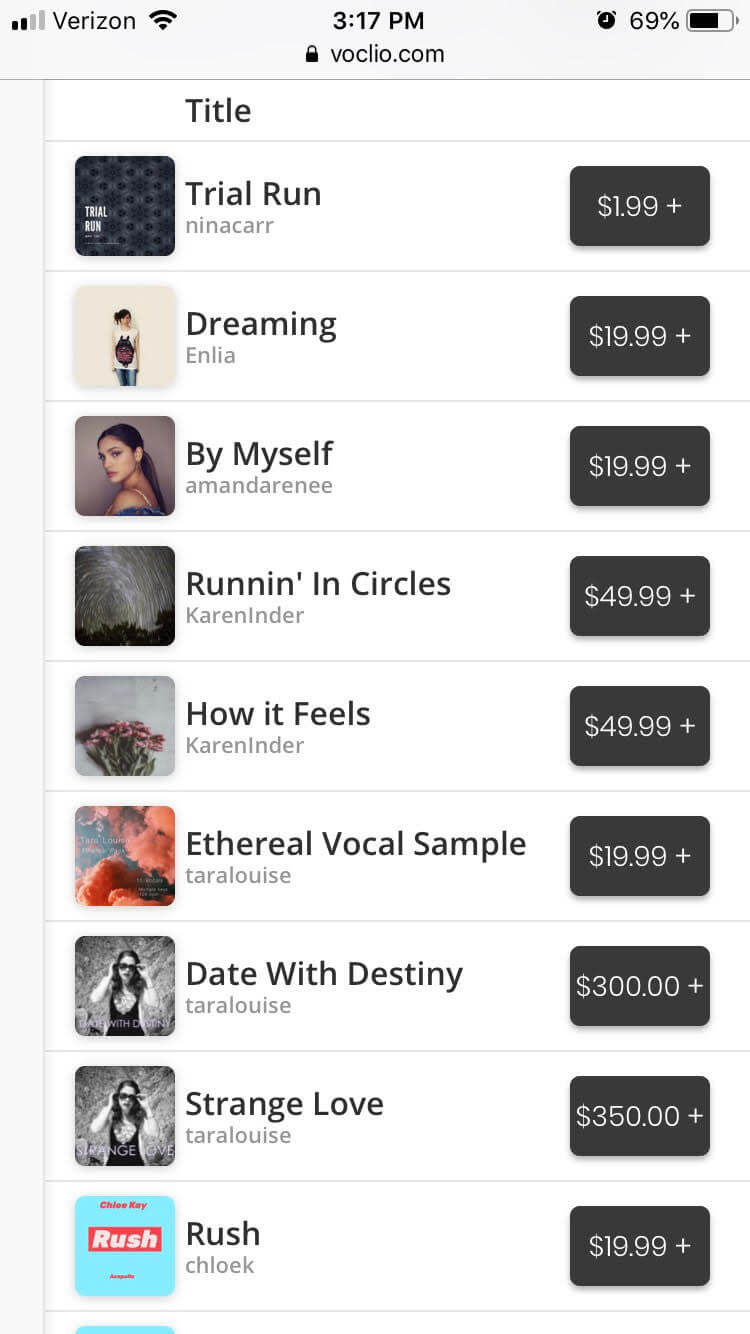
Task: Tap the voclio.com address bar
Action: (x=375, y=54)
